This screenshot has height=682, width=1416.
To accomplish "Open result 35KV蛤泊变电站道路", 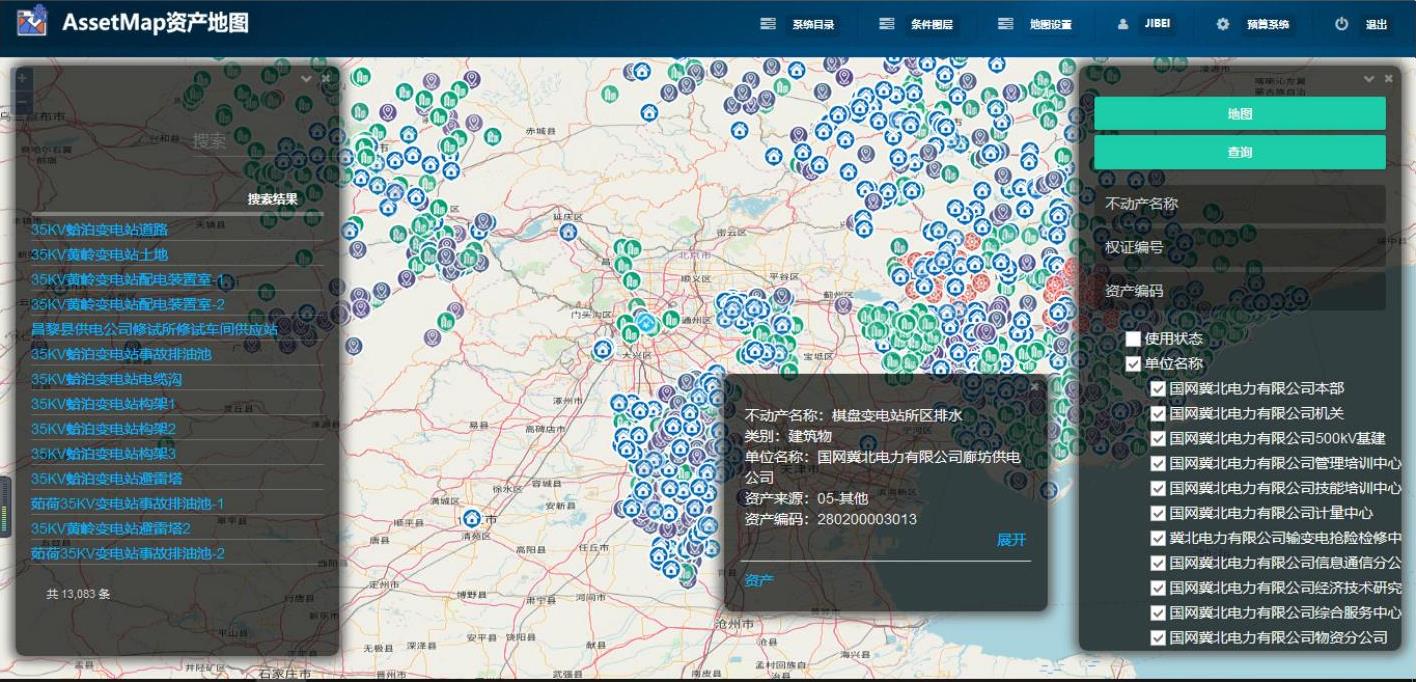I will tap(99, 229).
